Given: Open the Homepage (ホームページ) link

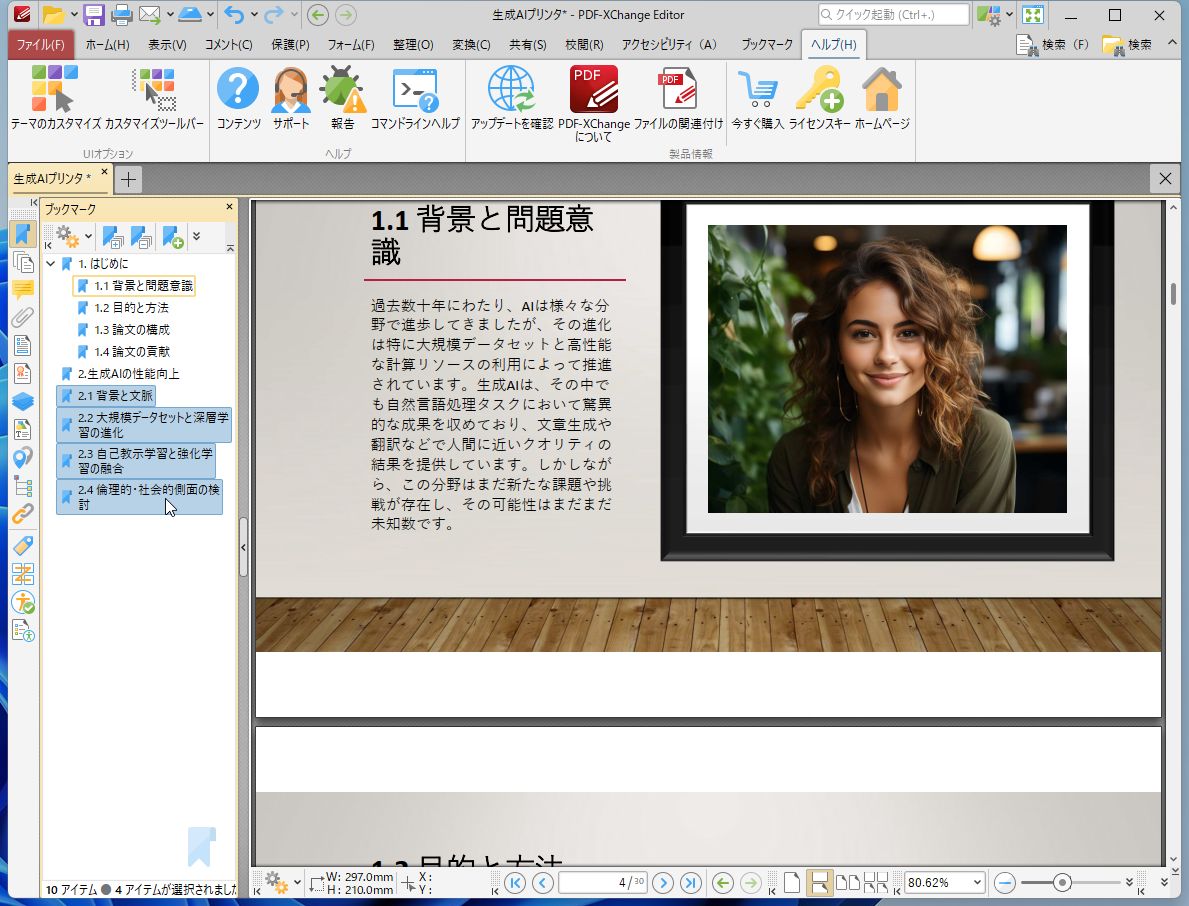Looking at the screenshot, I should pos(882,98).
